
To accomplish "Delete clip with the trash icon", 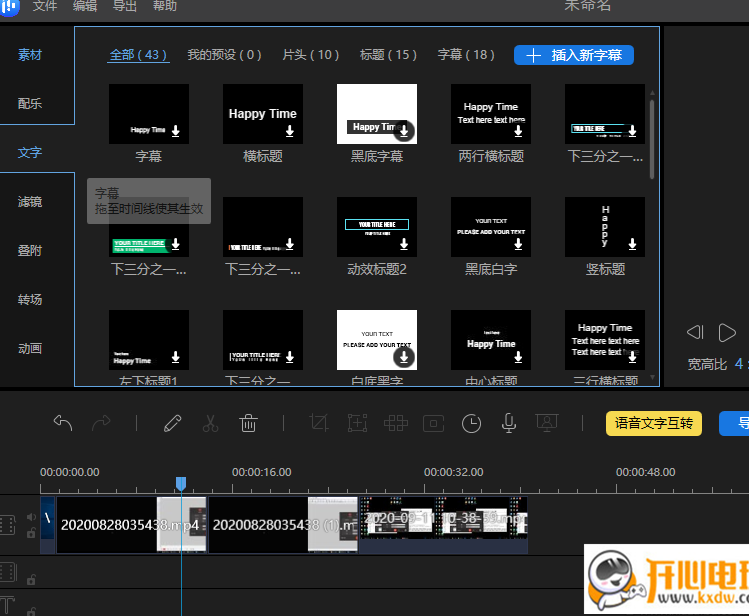I will coord(249,423).
